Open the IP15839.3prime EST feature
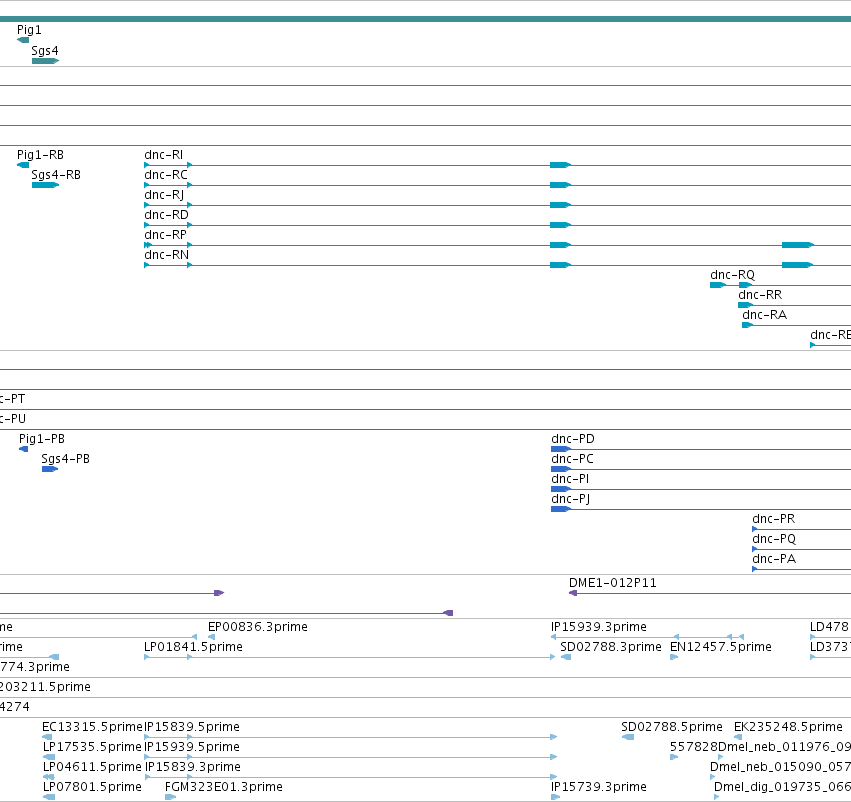The image size is (851, 802). (351, 777)
